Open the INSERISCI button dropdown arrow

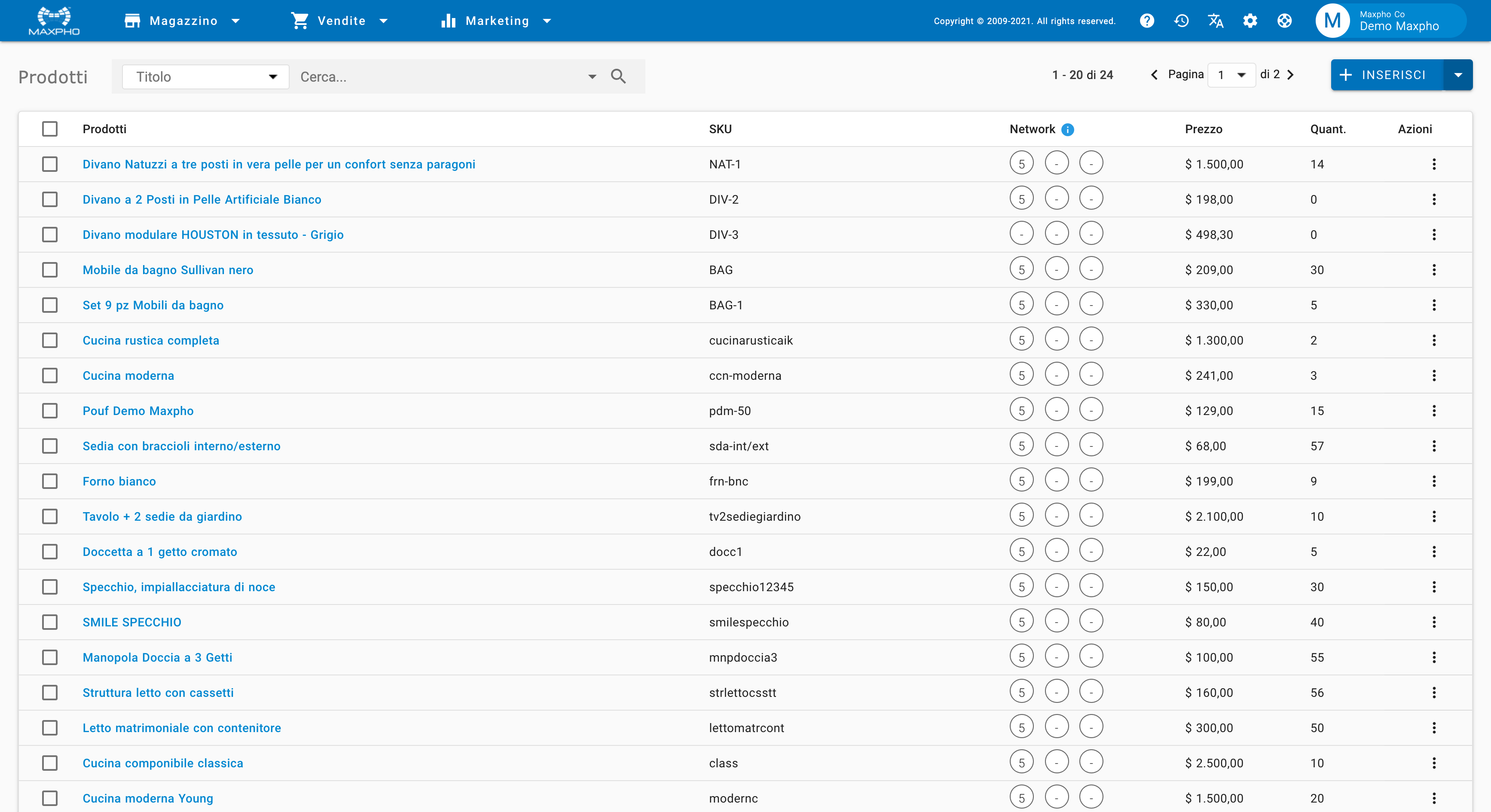[x=1459, y=75]
